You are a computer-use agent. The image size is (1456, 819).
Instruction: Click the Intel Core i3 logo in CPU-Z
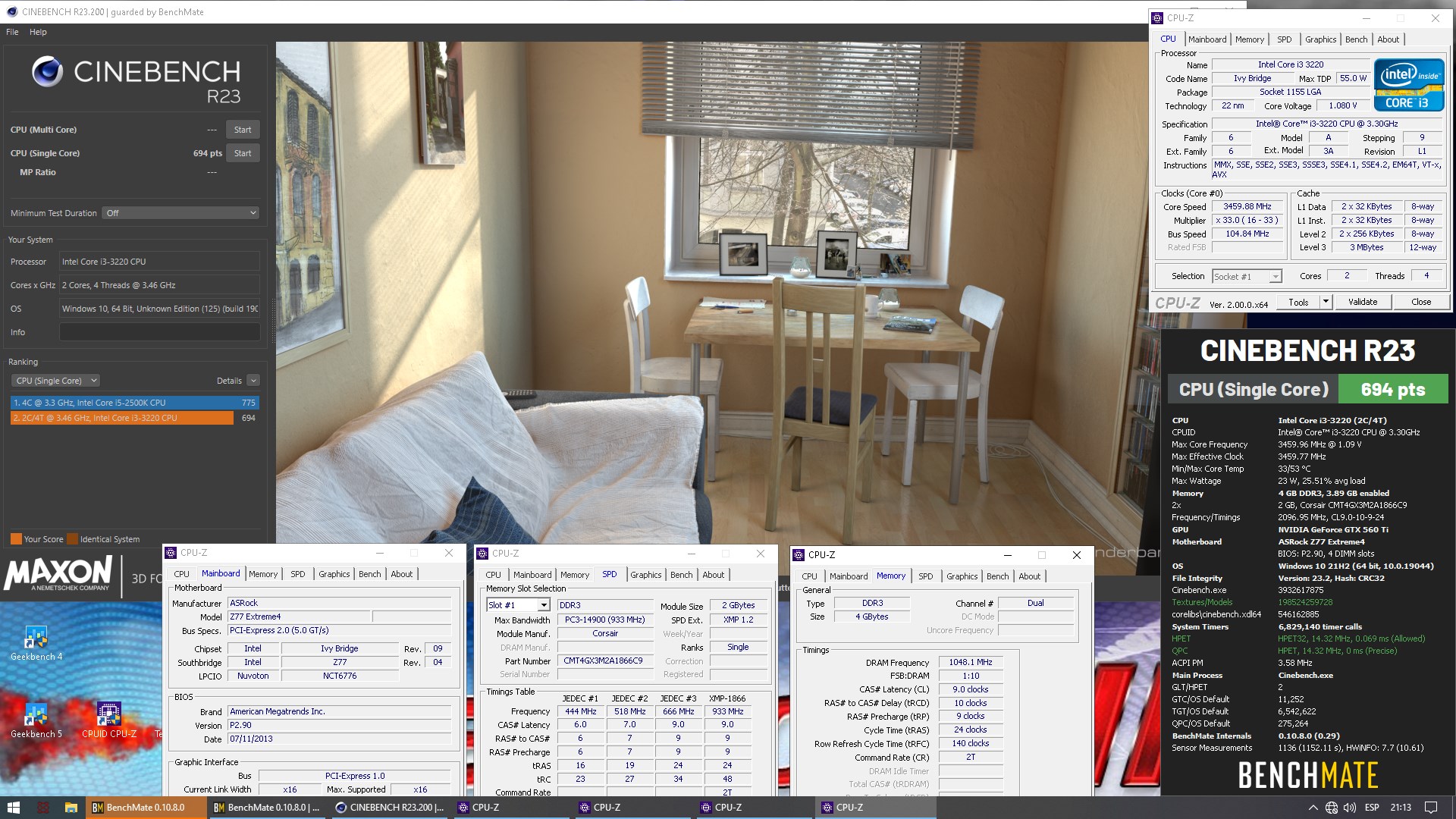coord(1409,86)
